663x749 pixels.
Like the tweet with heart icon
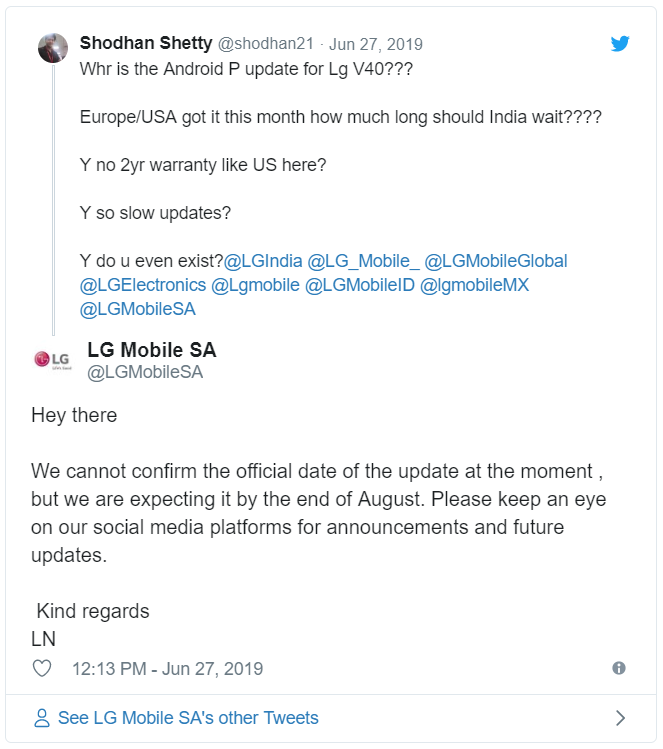(x=42, y=669)
